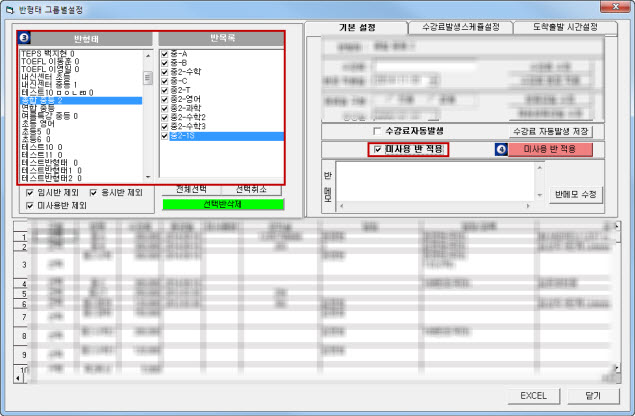
Task: Toggle the 중-A class checkbox
Action: 164,54
